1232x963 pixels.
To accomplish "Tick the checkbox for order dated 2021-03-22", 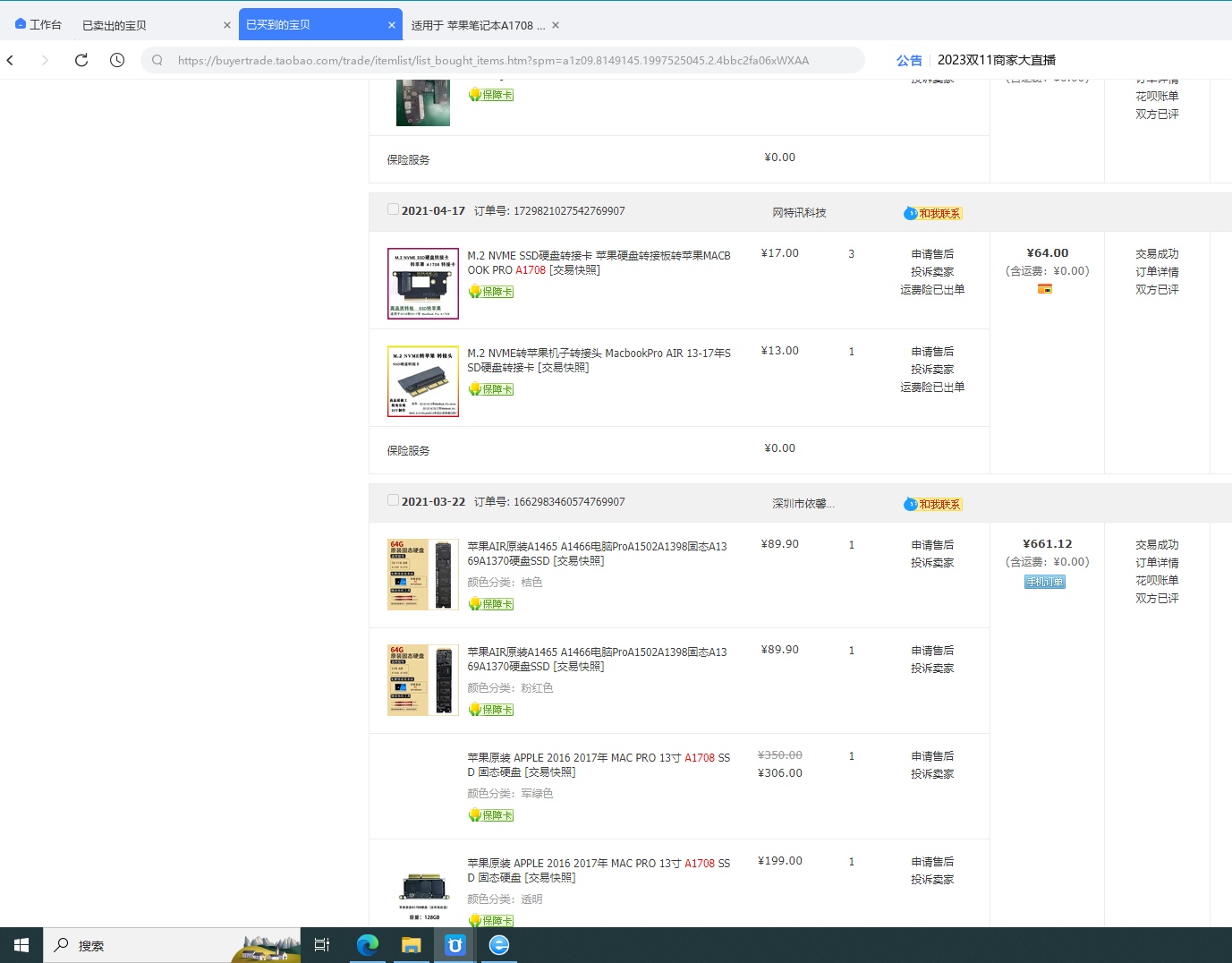I will (393, 500).
